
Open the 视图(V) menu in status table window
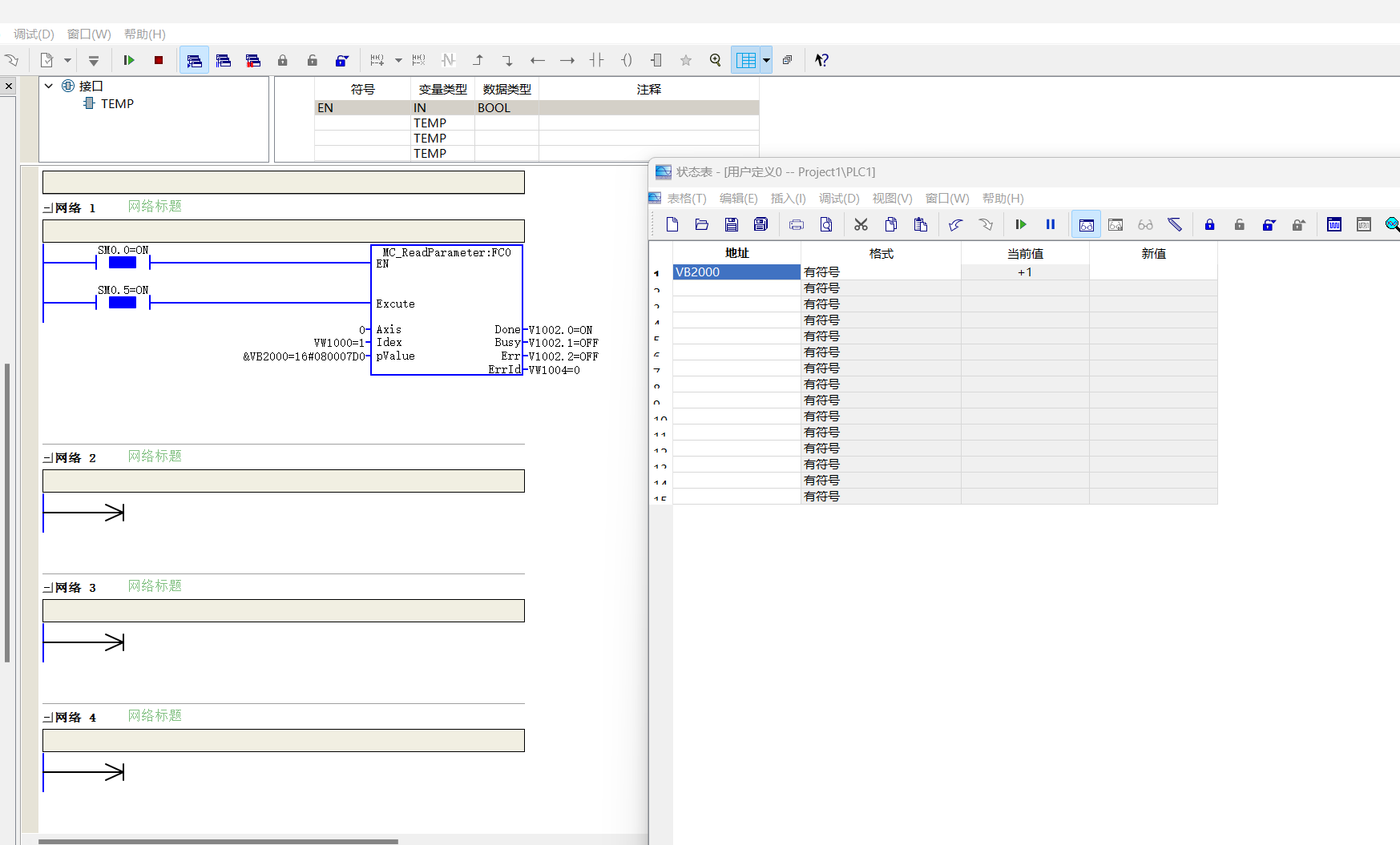[893, 198]
